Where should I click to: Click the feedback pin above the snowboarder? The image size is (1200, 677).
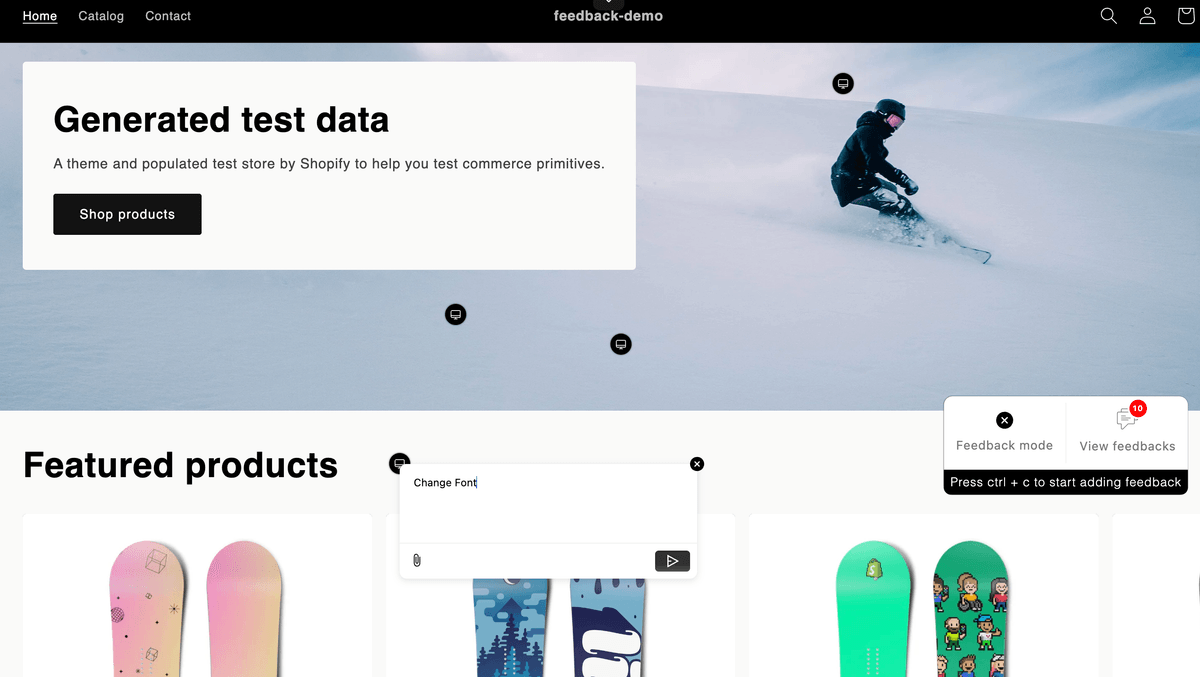844,83
